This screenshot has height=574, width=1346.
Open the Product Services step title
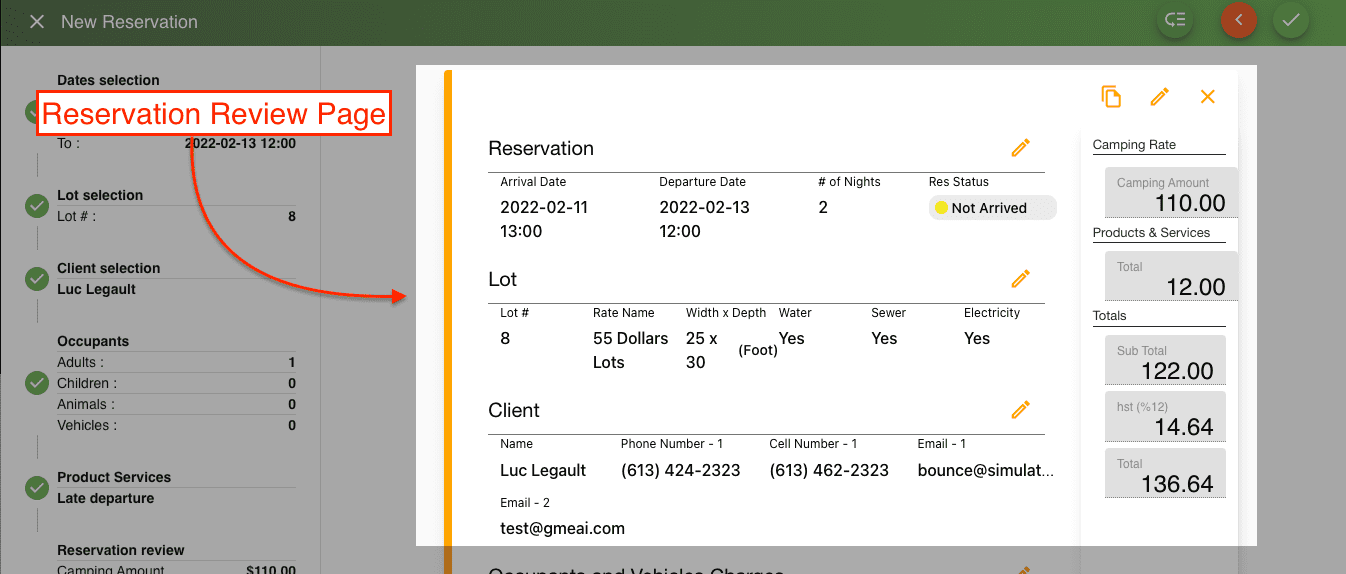[114, 477]
